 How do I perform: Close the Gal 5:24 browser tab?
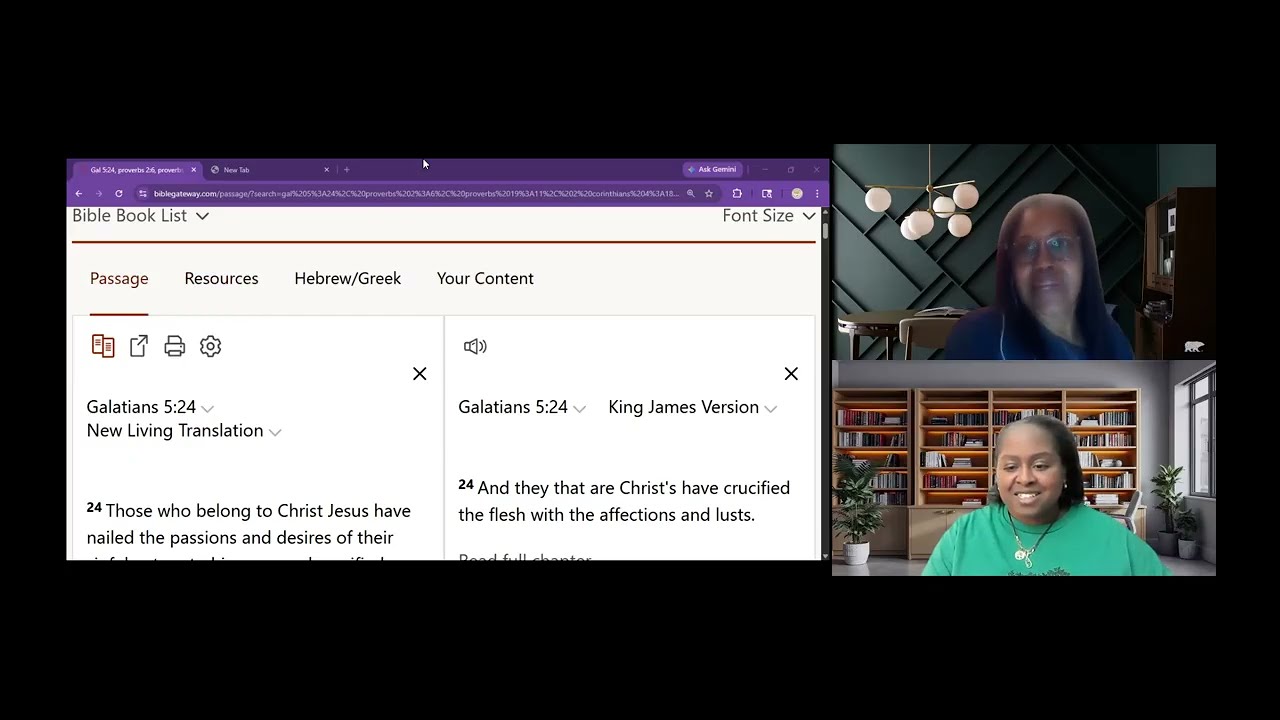pyautogui.click(x=194, y=170)
